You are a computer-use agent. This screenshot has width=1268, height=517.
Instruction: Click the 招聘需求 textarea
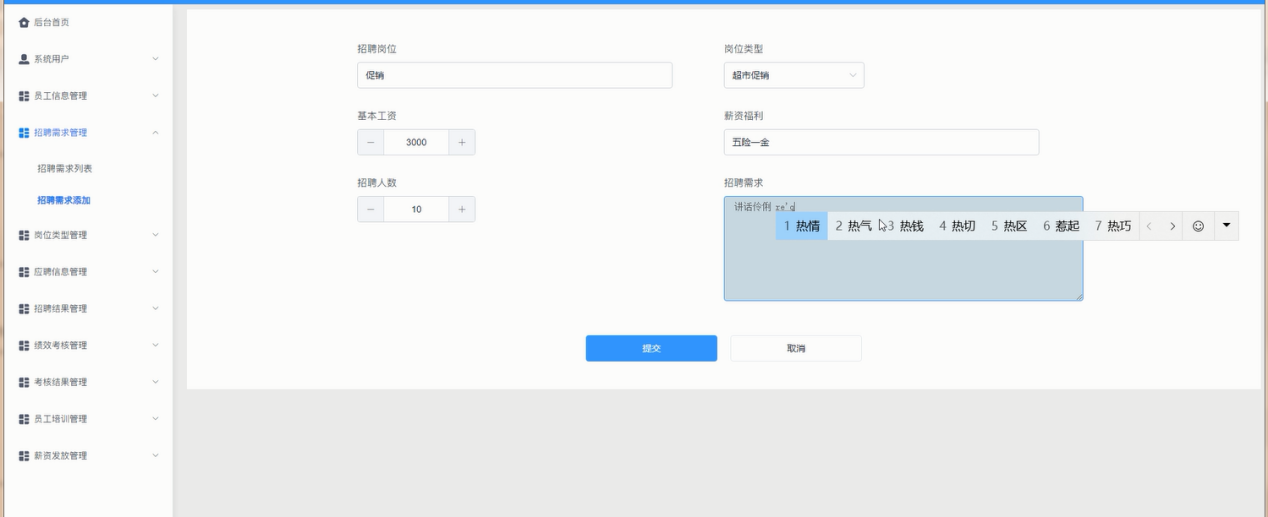pos(903,248)
